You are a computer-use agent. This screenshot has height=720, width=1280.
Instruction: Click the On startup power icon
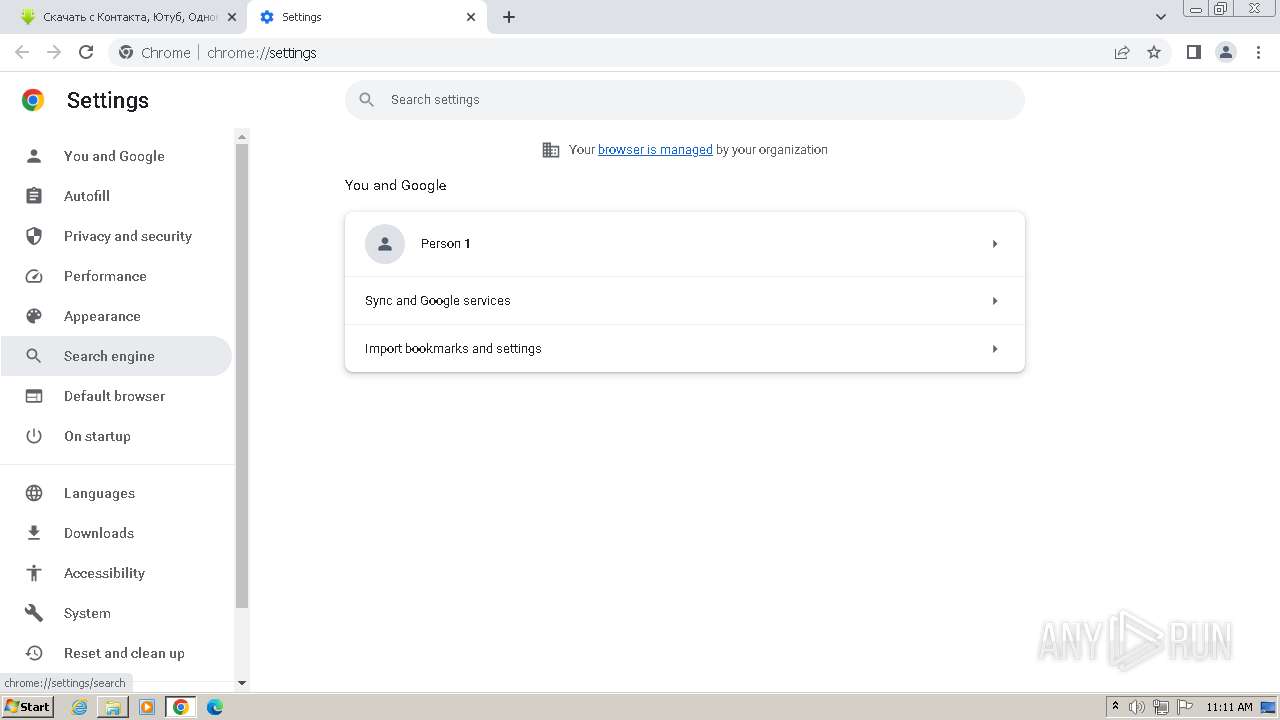[34, 436]
